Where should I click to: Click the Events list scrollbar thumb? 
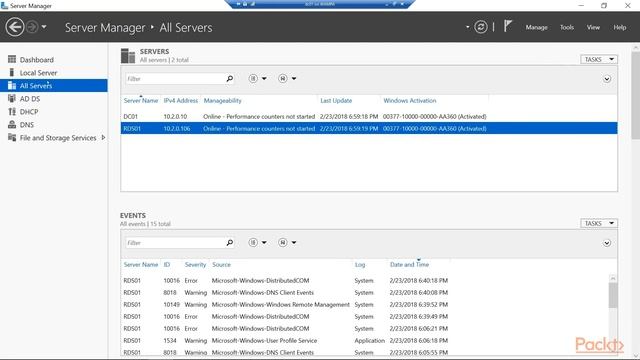(x=613, y=295)
